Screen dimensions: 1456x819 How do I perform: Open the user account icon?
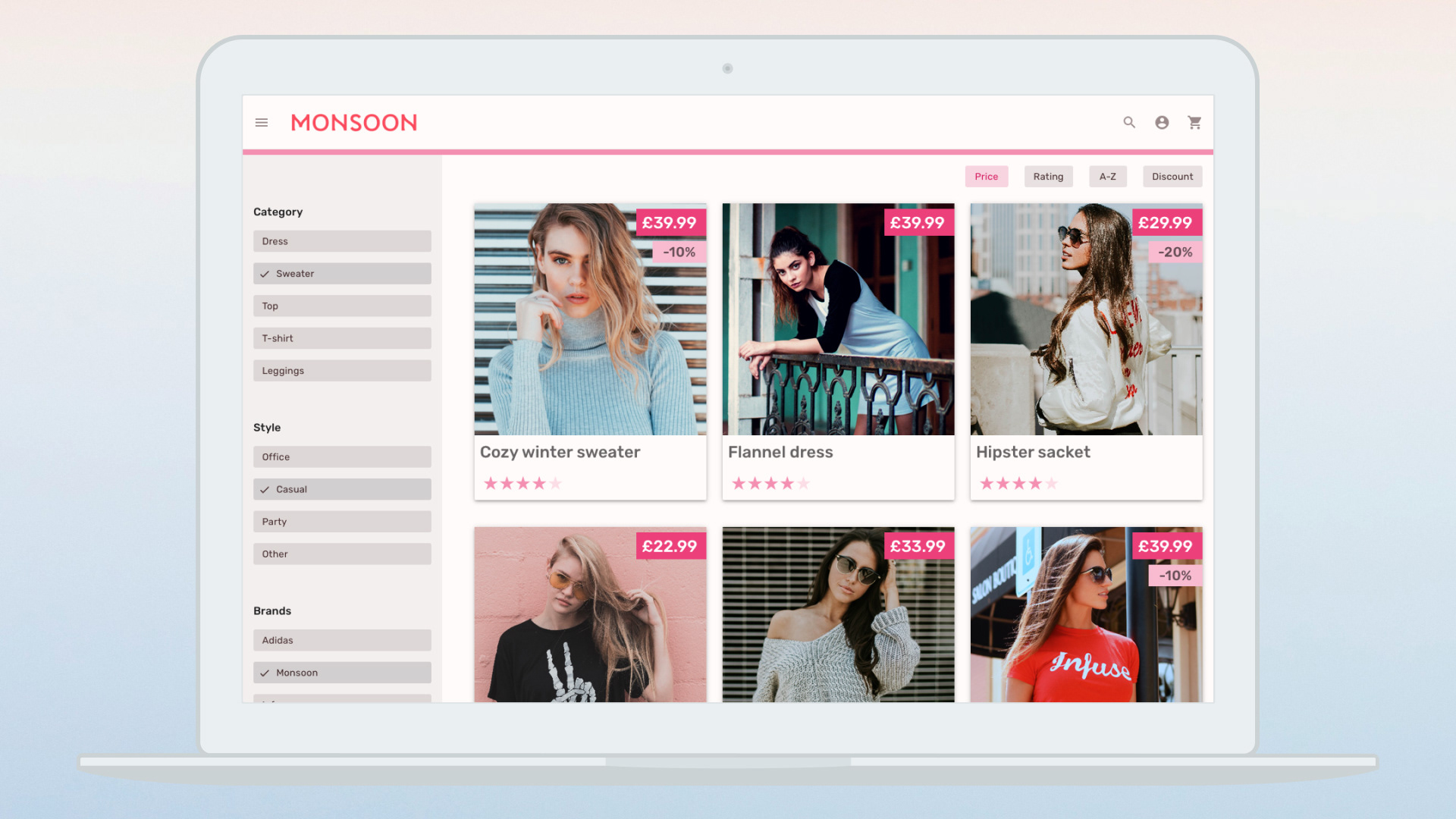[x=1162, y=122]
